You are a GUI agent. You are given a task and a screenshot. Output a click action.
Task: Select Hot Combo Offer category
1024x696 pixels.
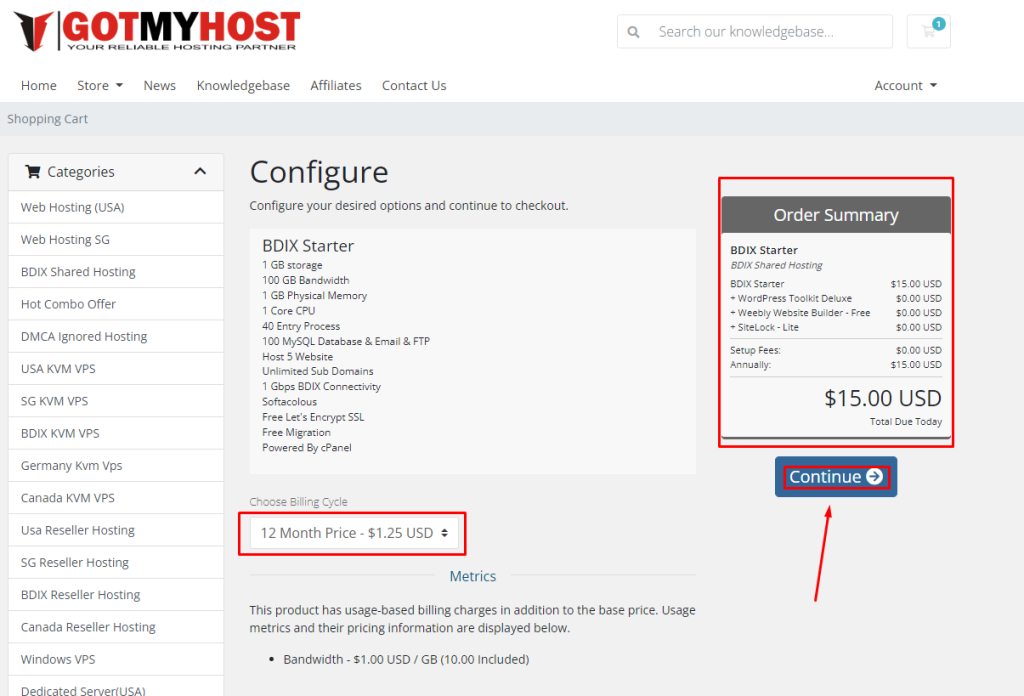(x=68, y=304)
